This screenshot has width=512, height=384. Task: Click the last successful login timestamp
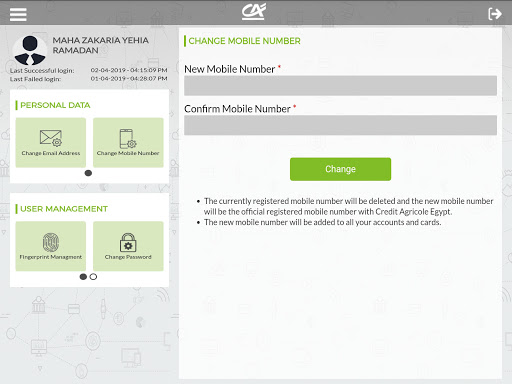click(x=129, y=70)
